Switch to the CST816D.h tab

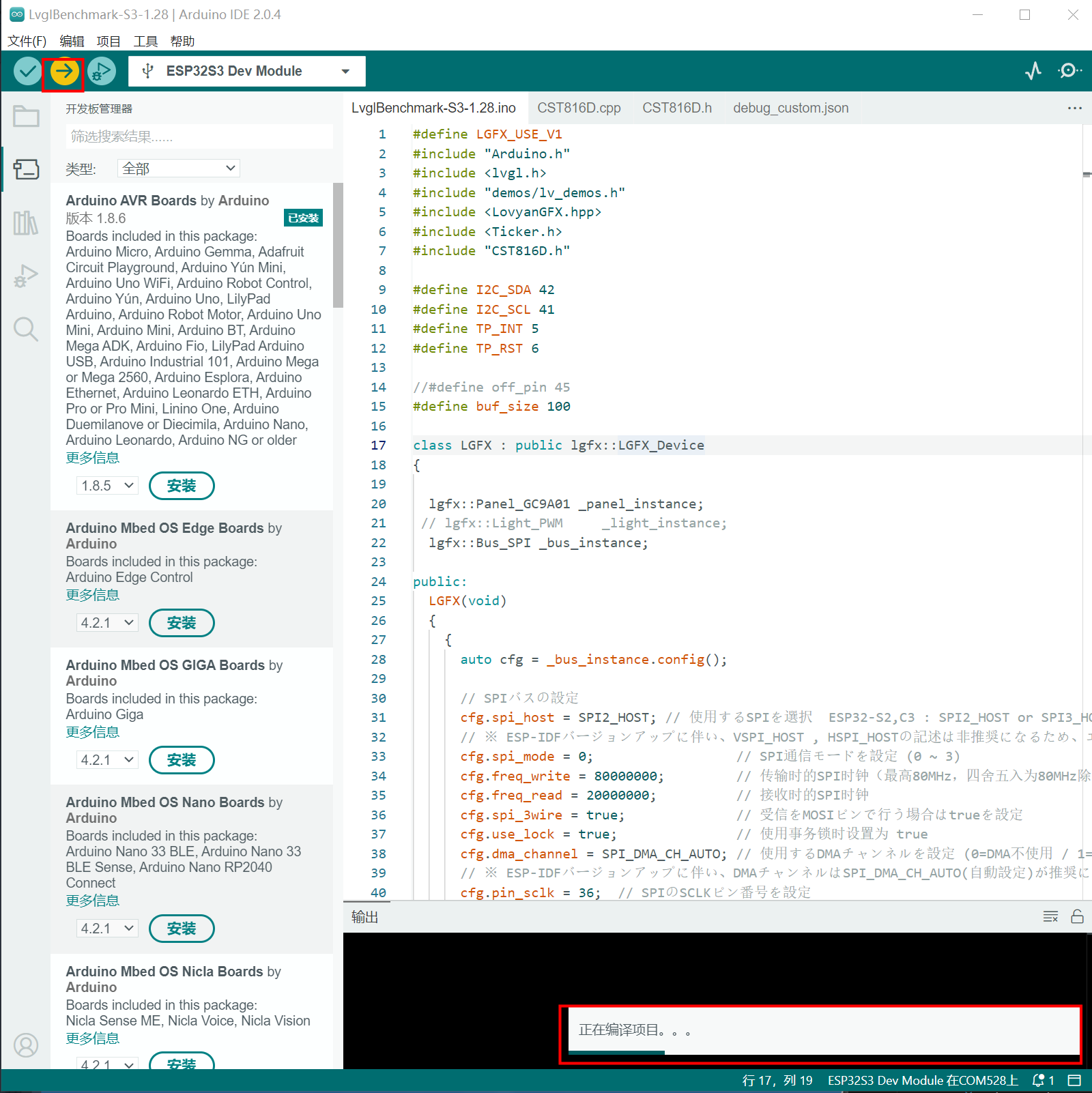click(677, 108)
